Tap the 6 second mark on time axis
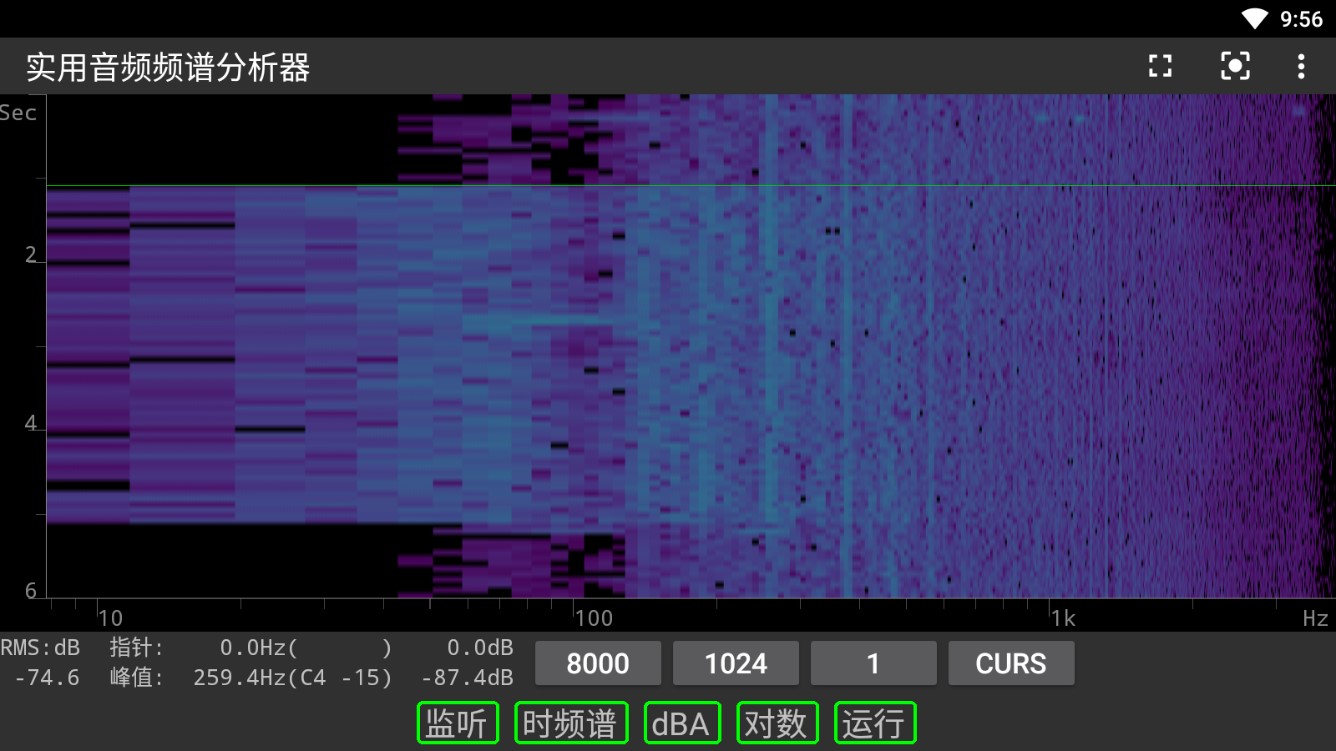This screenshot has height=751, width=1336. click(x=31, y=591)
